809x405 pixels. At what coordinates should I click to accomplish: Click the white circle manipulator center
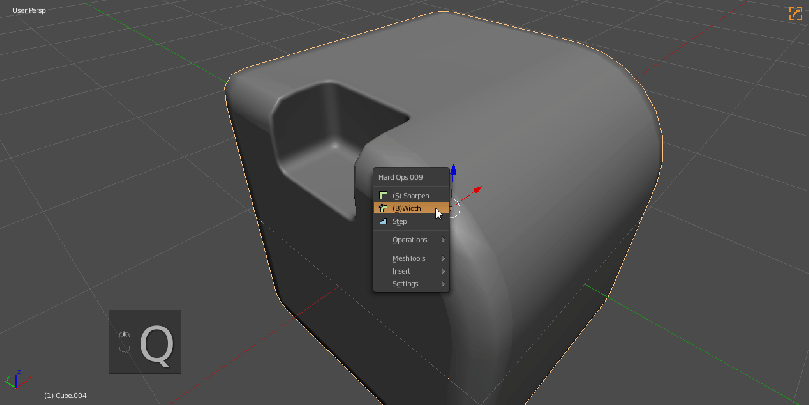tap(454, 207)
